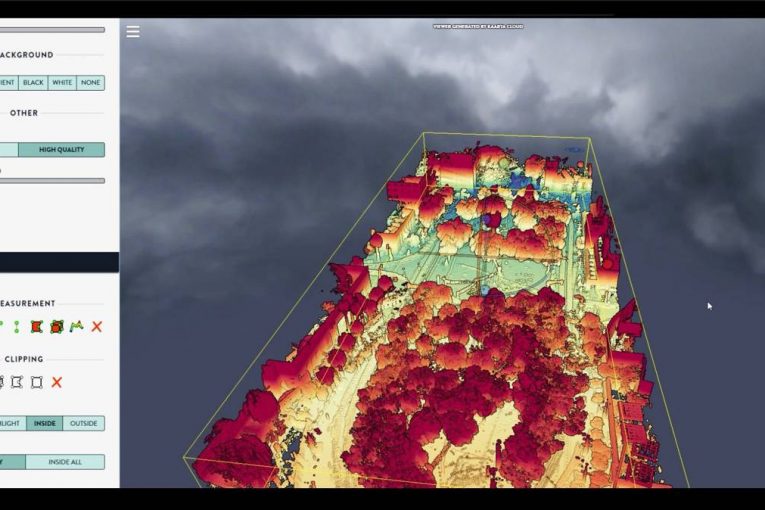The height and width of the screenshot is (510, 765).
Task: Set background to White
Action: [x=62, y=83]
